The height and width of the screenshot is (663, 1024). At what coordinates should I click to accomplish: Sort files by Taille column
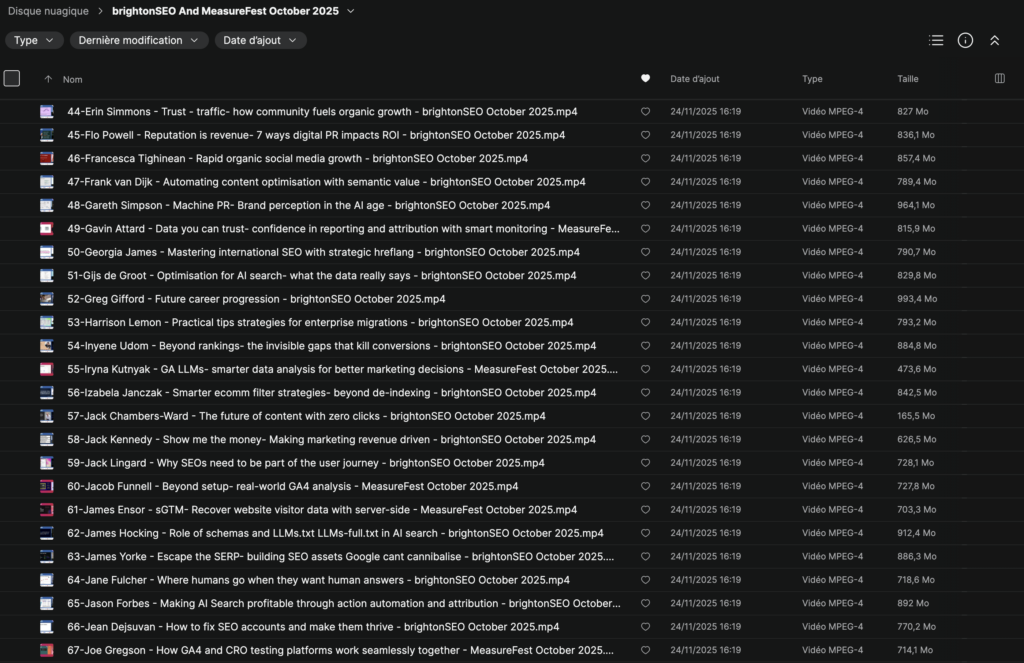click(907, 79)
